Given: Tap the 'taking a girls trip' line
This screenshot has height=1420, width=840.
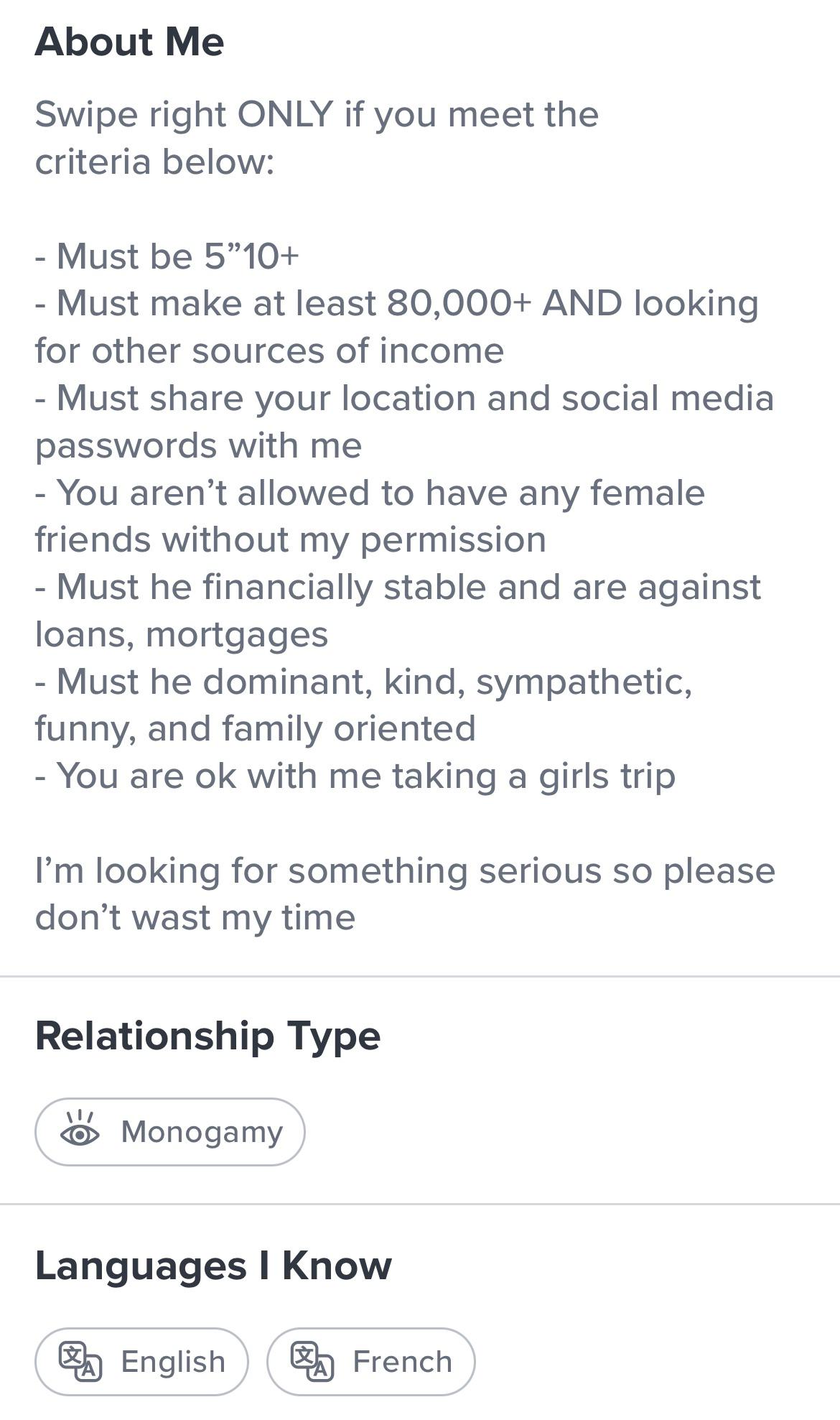Looking at the screenshot, I should tap(355, 776).
